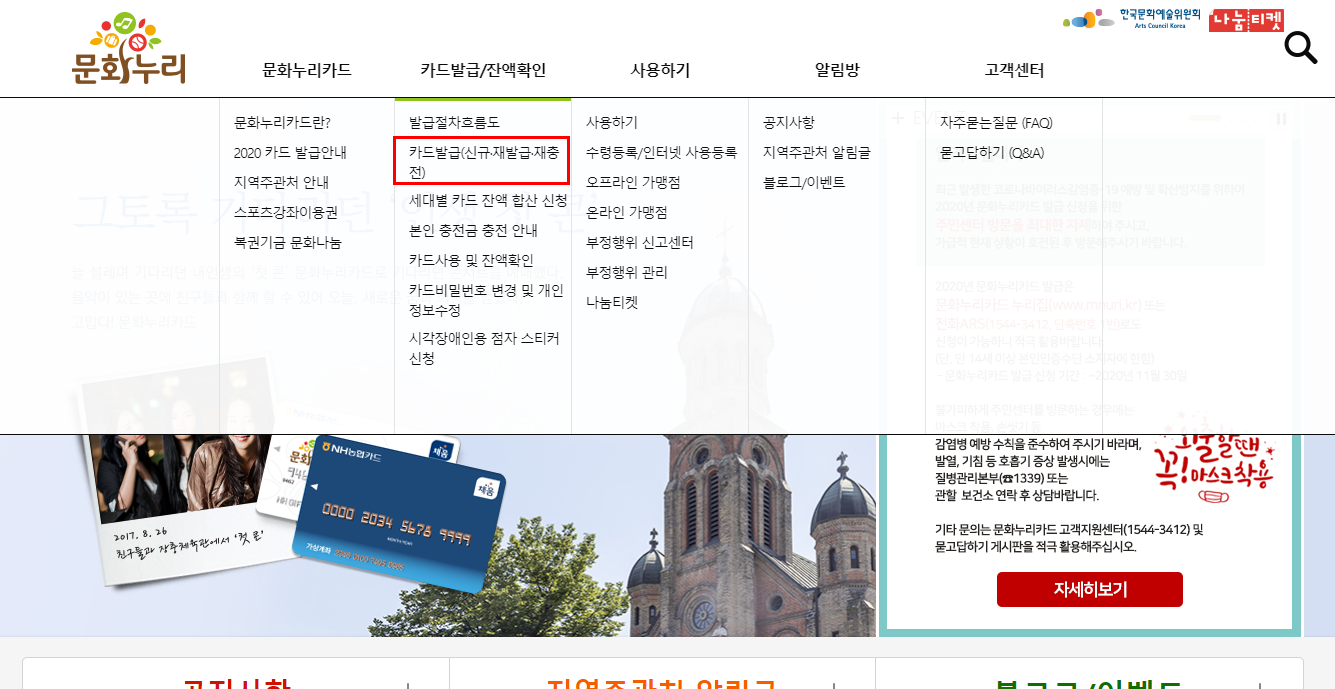Select 부정행위 신고센터 submenu item
Screen dimensions: 1335x689
coord(640,242)
